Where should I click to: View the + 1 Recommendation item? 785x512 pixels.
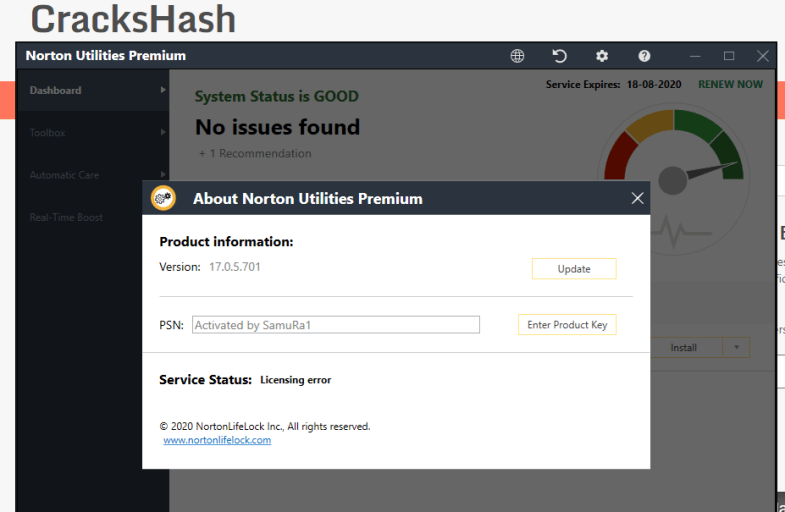255,154
